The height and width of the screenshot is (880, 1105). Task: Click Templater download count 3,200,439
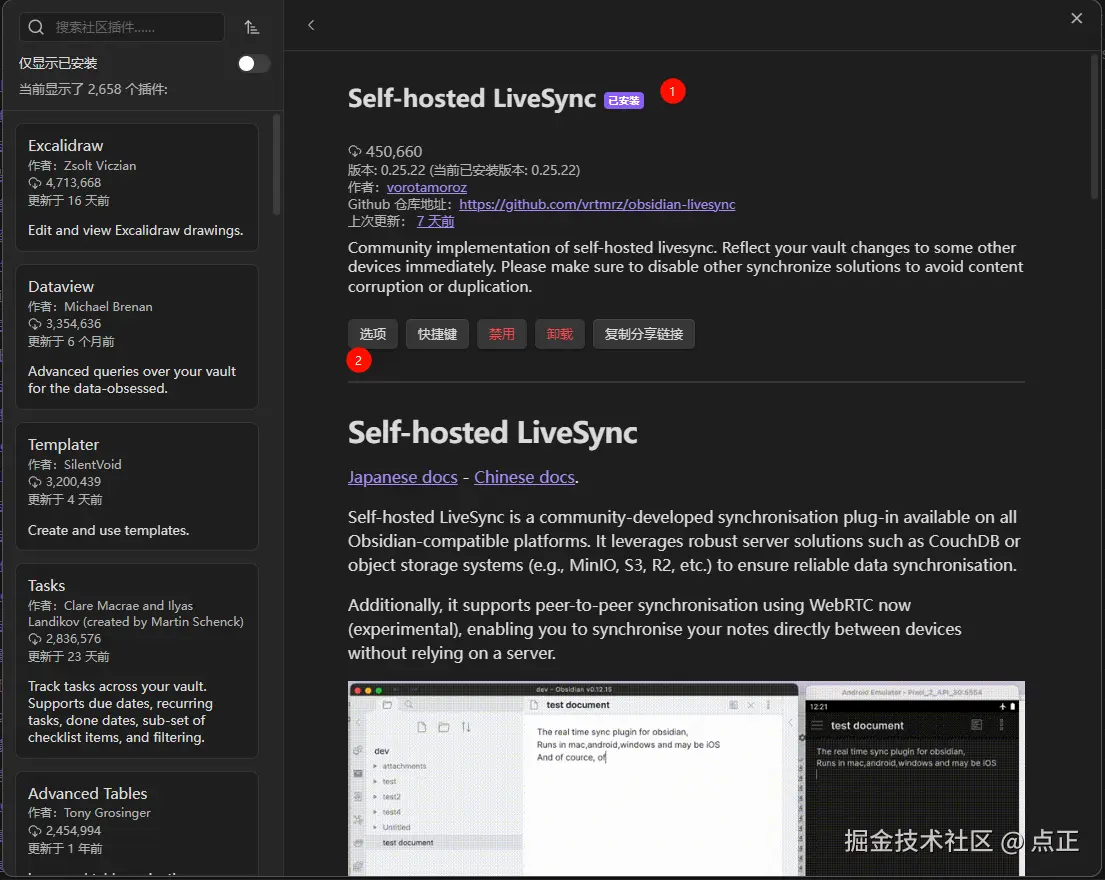(73, 482)
